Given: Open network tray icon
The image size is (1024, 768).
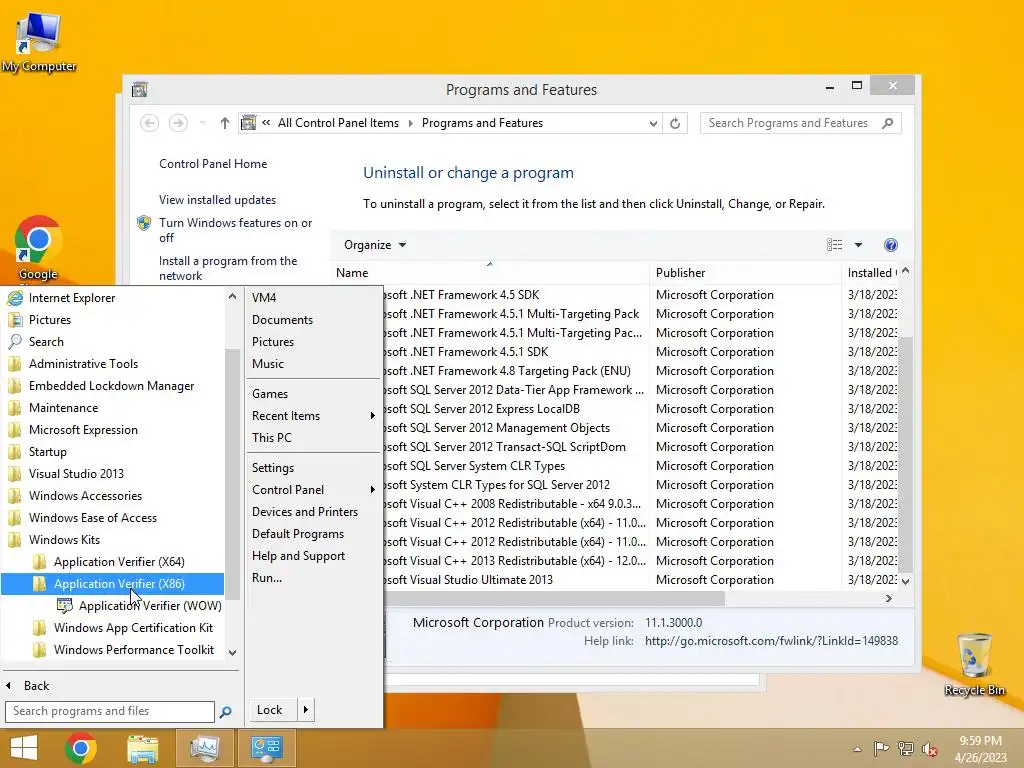Looking at the screenshot, I should [x=906, y=748].
